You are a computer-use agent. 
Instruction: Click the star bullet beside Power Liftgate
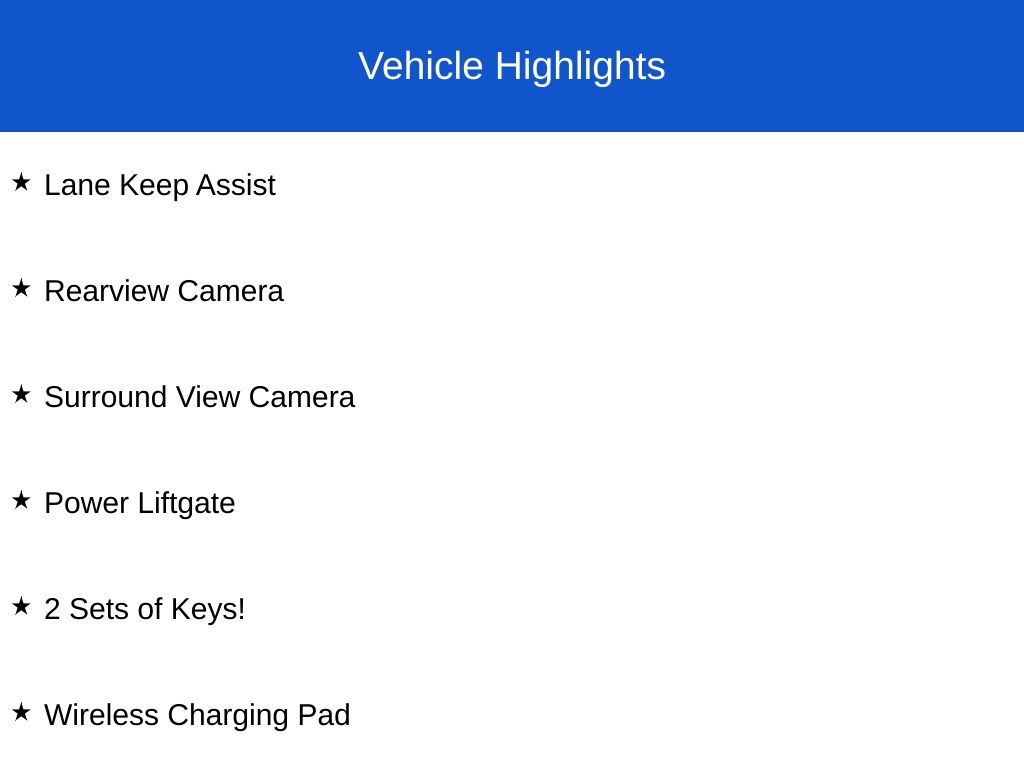click(21, 500)
